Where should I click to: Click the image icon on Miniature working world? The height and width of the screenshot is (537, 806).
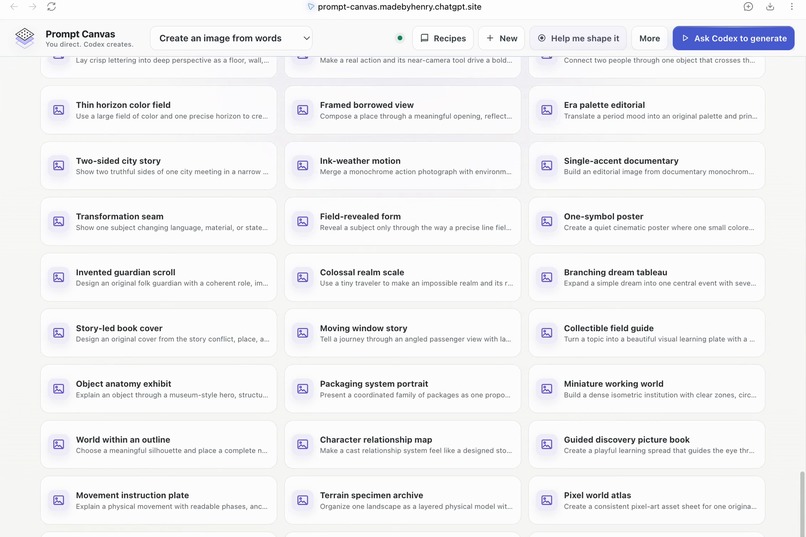coord(547,389)
